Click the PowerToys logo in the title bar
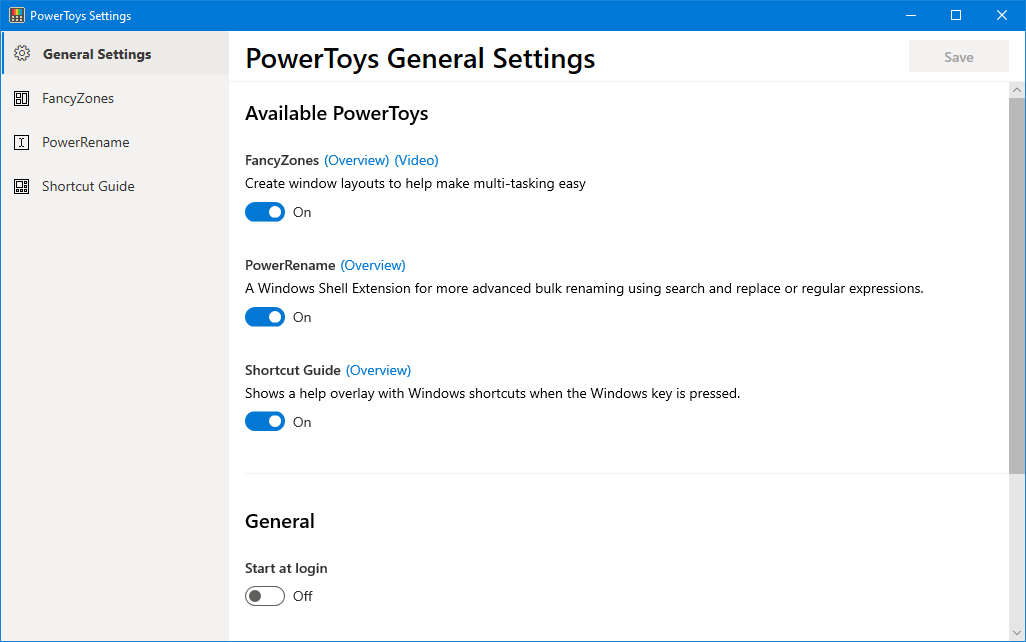Image resolution: width=1026 pixels, height=642 pixels. (16, 15)
